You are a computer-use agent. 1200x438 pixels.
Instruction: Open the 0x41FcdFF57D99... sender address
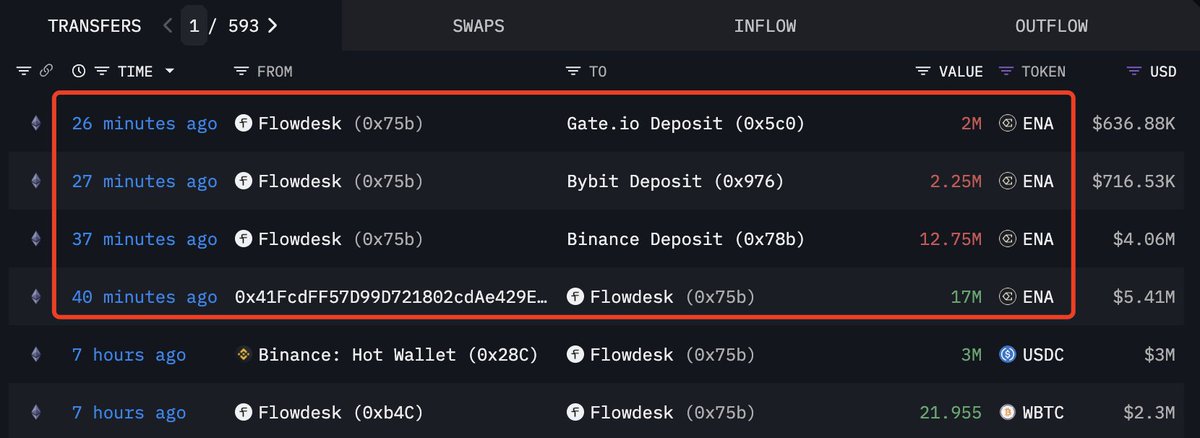[x=391, y=297]
